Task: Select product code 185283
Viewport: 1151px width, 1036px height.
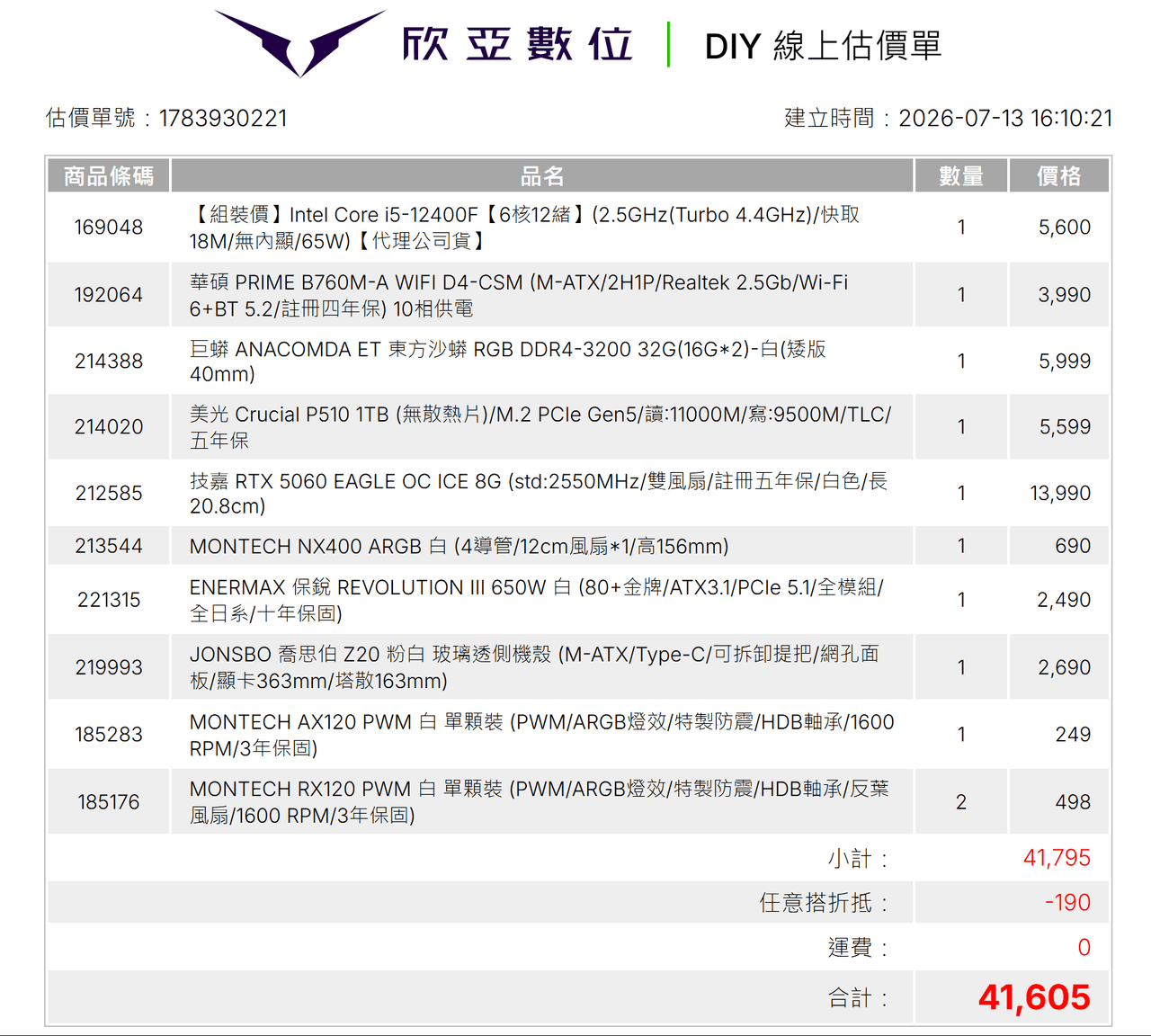Action: coord(109,735)
